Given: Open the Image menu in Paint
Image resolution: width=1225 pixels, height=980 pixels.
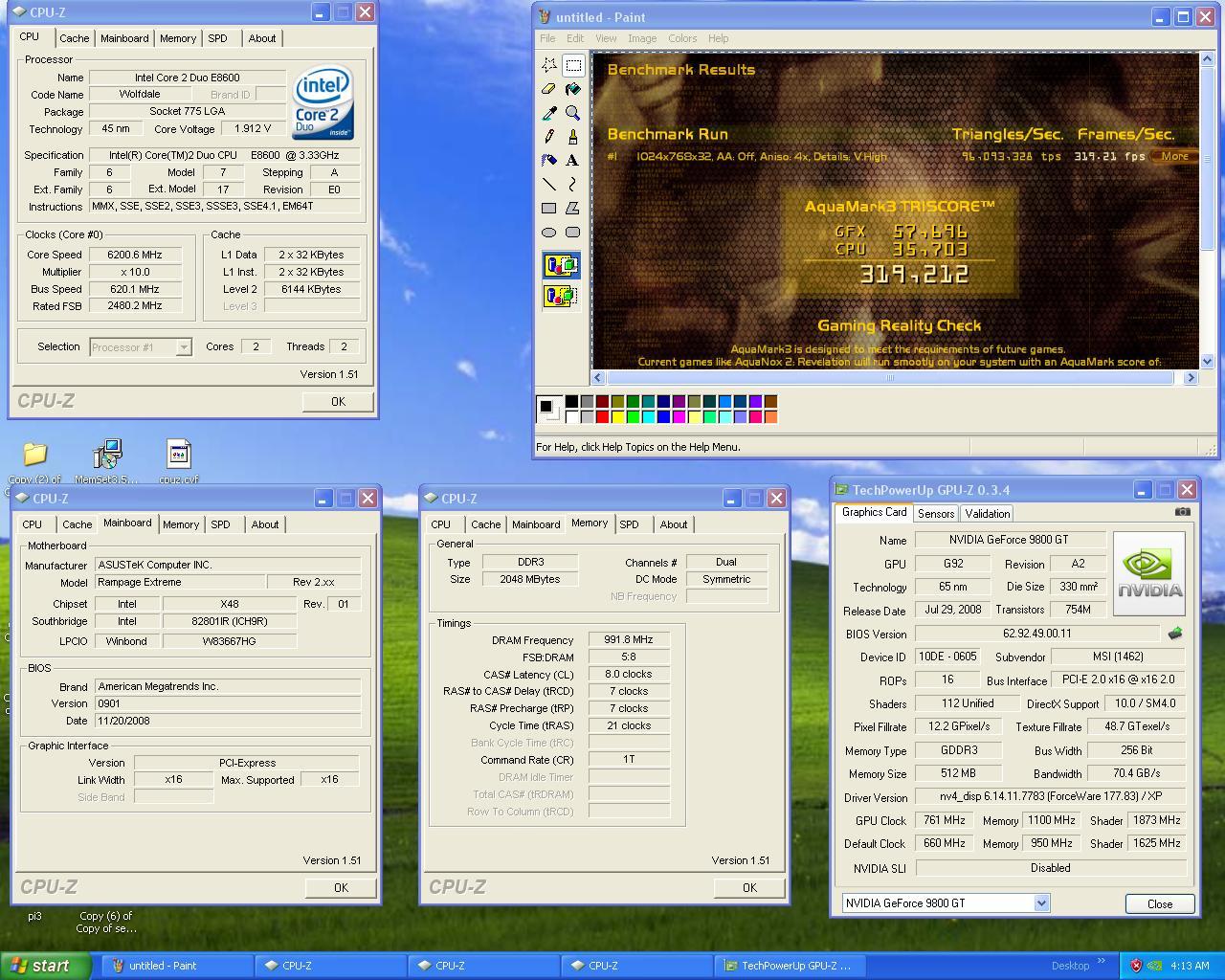Looking at the screenshot, I should click(x=642, y=38).
